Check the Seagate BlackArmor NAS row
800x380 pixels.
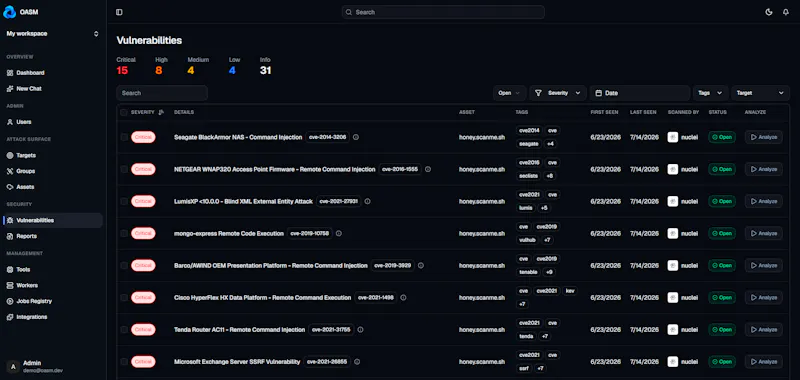click(x=124, y=137)
